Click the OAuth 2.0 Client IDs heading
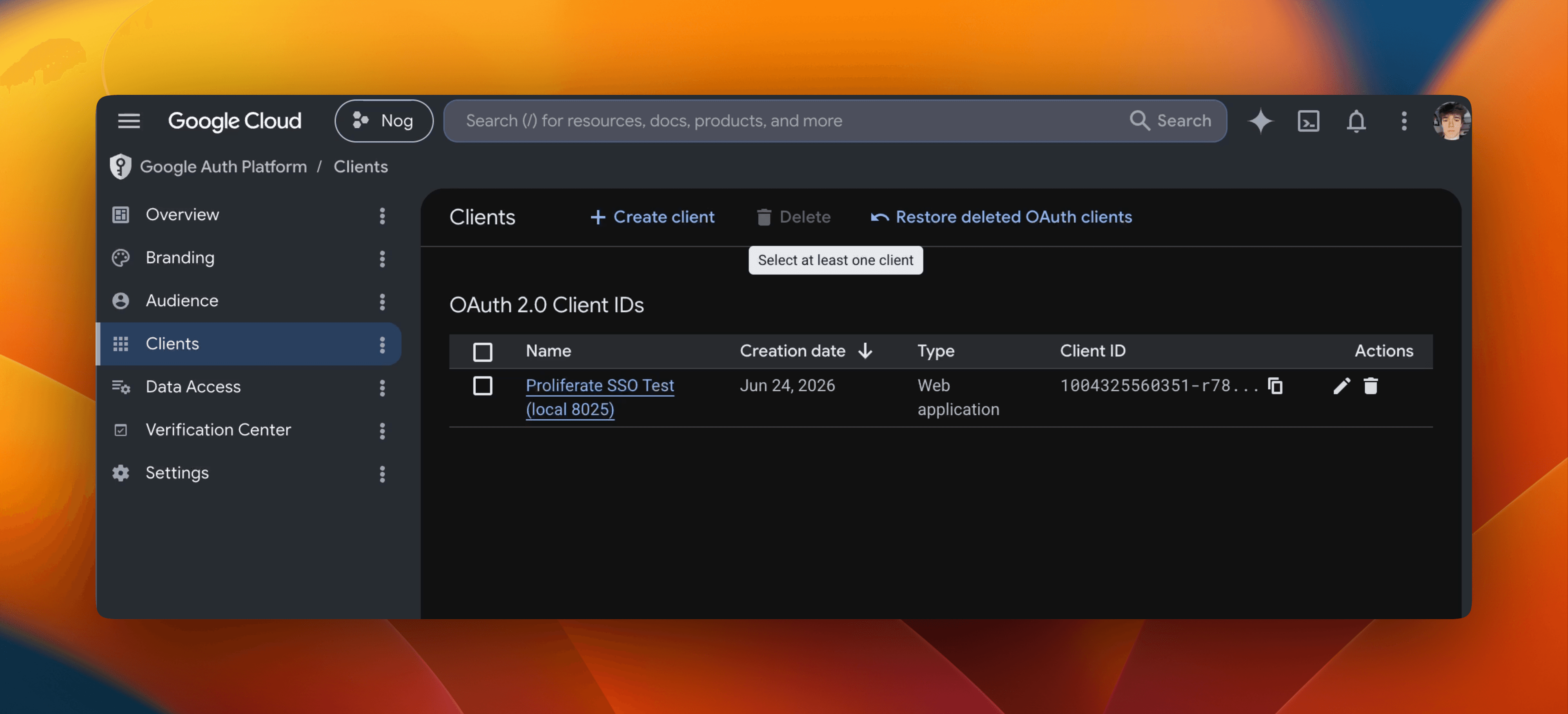The width and height of the screenshot is (1568, 714). (546, 304)
